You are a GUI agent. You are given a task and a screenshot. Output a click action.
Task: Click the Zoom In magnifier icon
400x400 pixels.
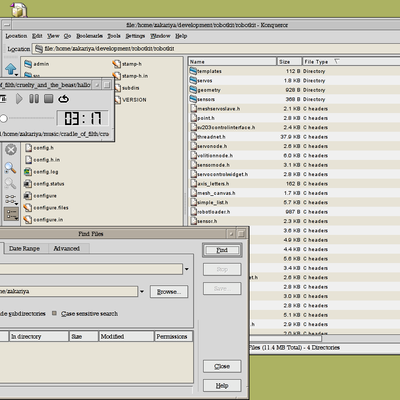[x=10, y=168]
